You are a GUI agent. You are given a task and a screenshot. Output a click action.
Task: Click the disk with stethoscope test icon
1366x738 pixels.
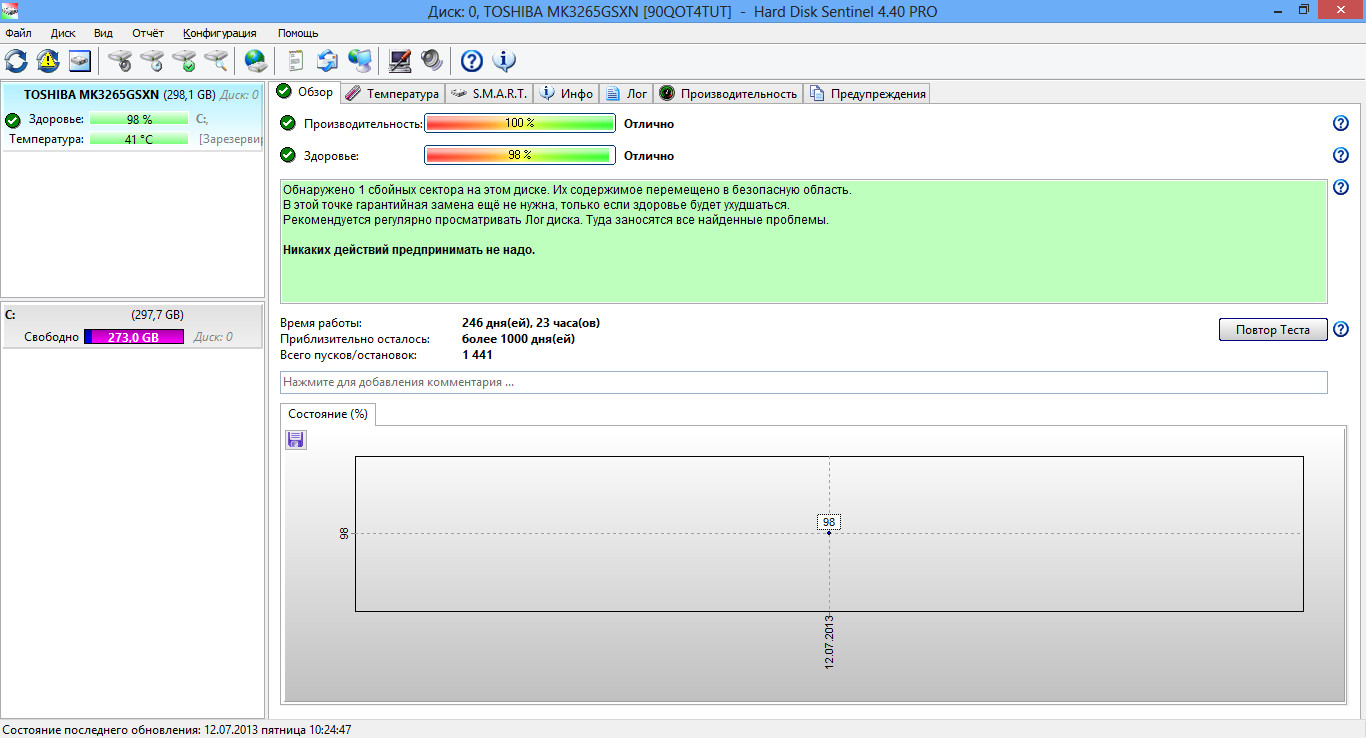[120, 61]
